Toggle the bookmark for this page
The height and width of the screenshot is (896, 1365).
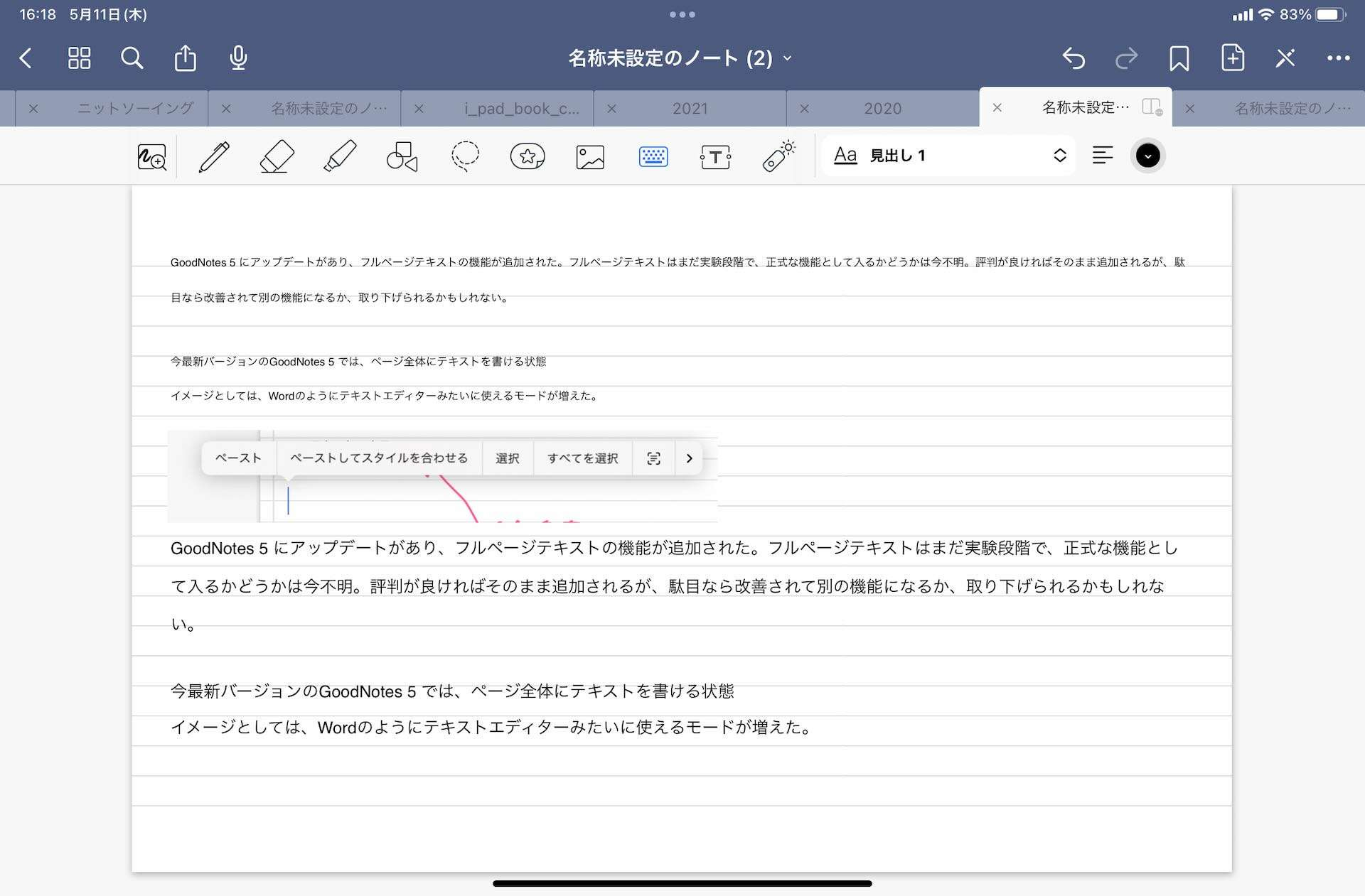tap(1179, 58)
